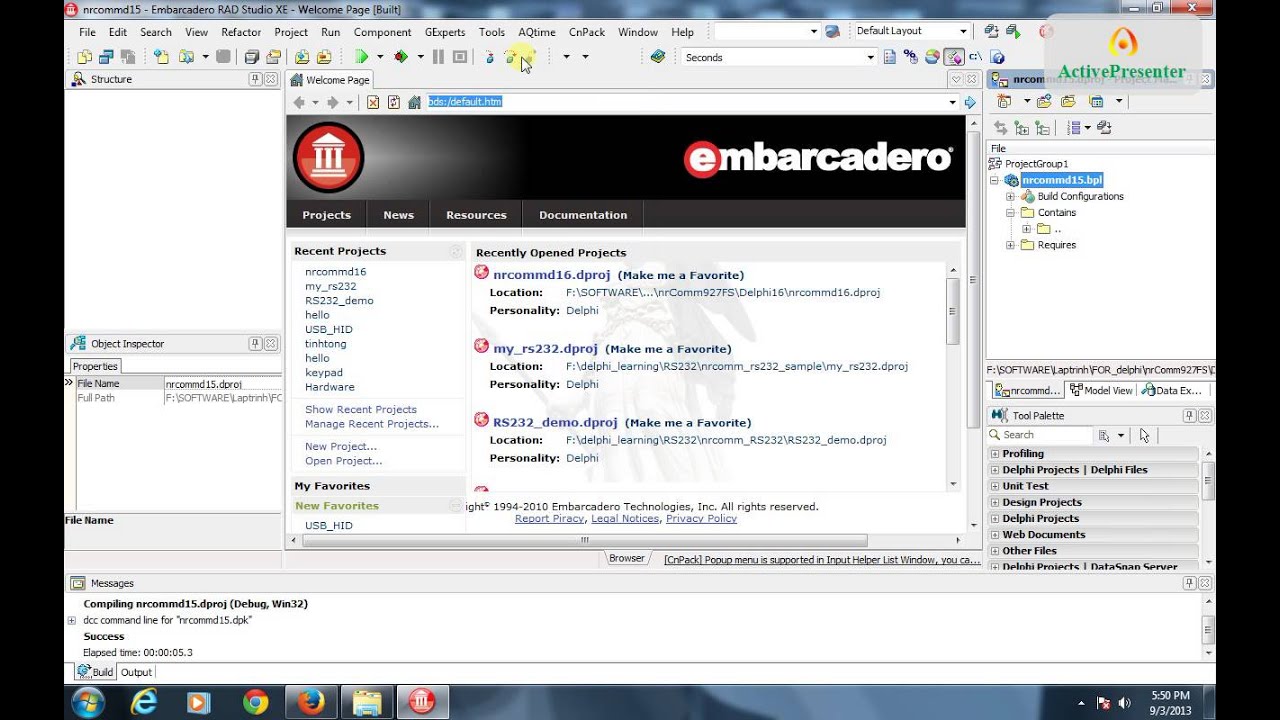Click the Add File to Project icon
Viewport: 1280px width, 720px height.
coord(301,57)
